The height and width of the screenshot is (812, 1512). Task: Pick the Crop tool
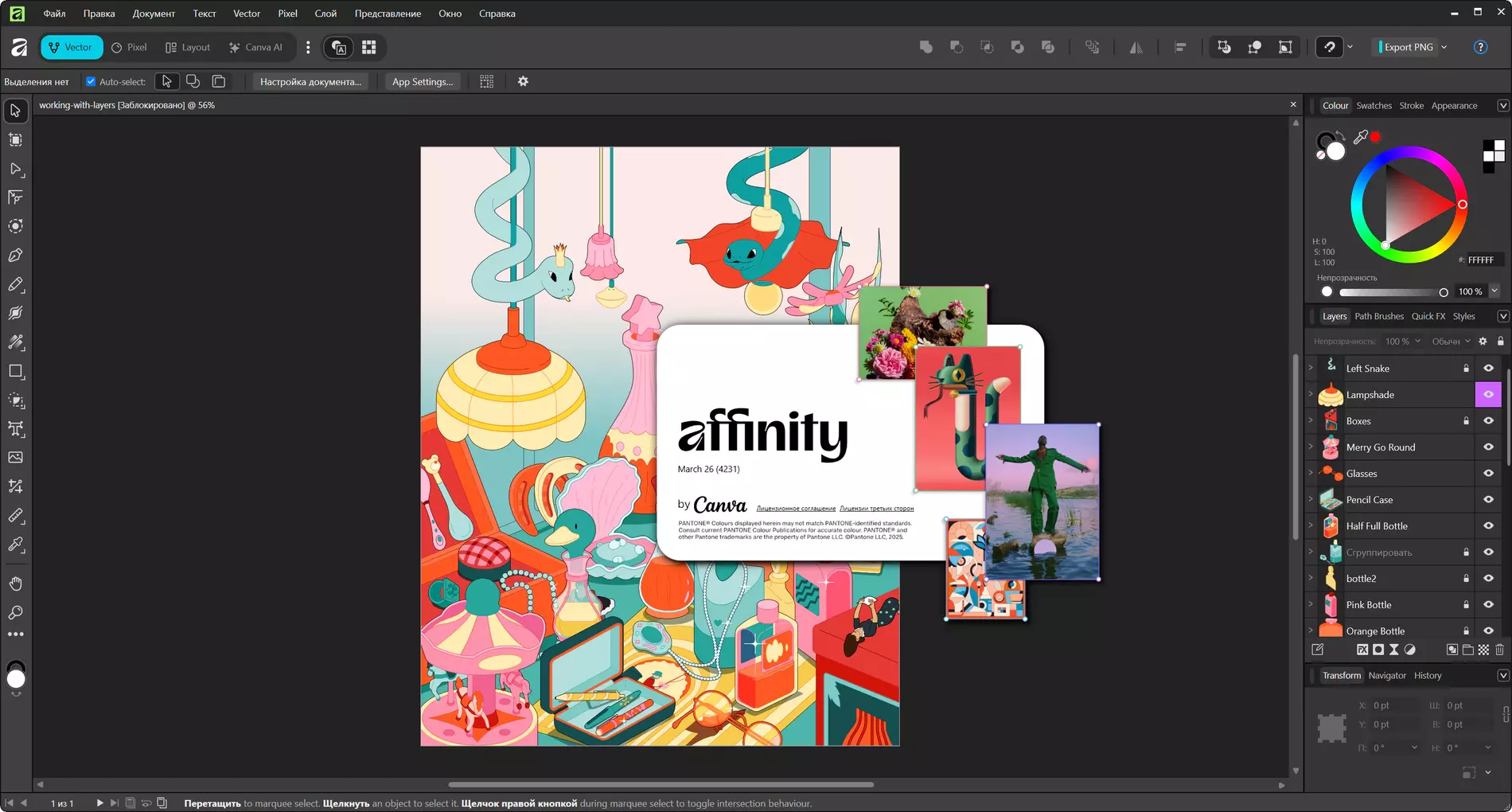pos(15,486)
